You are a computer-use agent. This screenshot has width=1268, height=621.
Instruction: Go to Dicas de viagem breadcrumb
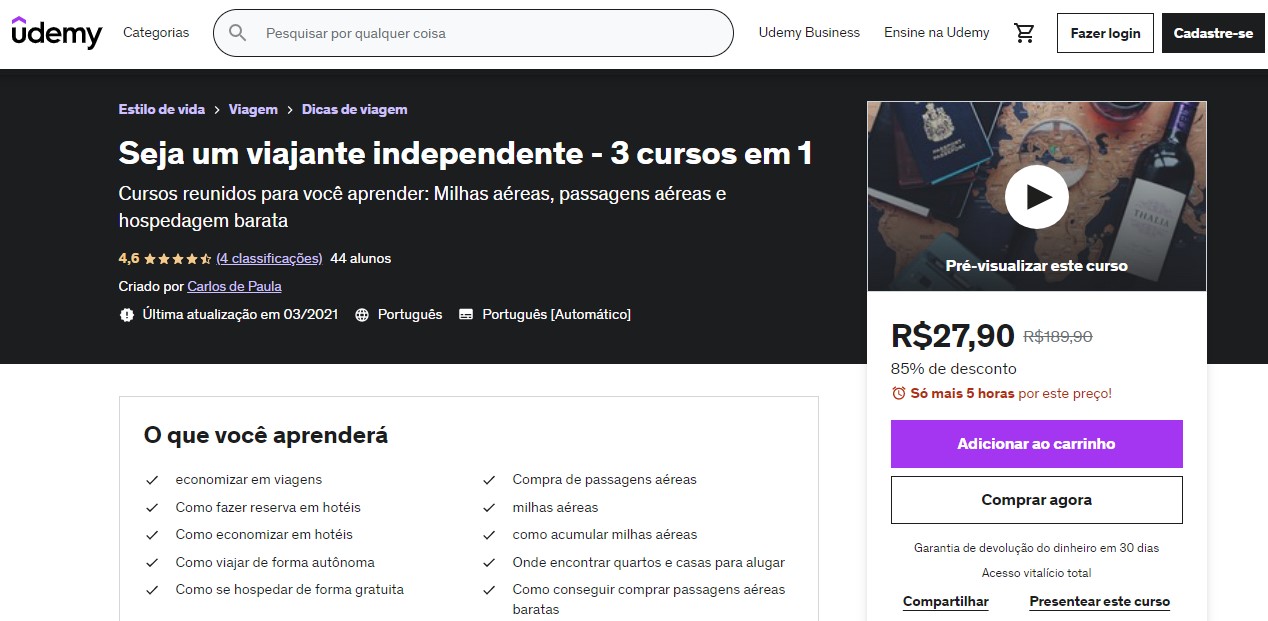point(354,110)
